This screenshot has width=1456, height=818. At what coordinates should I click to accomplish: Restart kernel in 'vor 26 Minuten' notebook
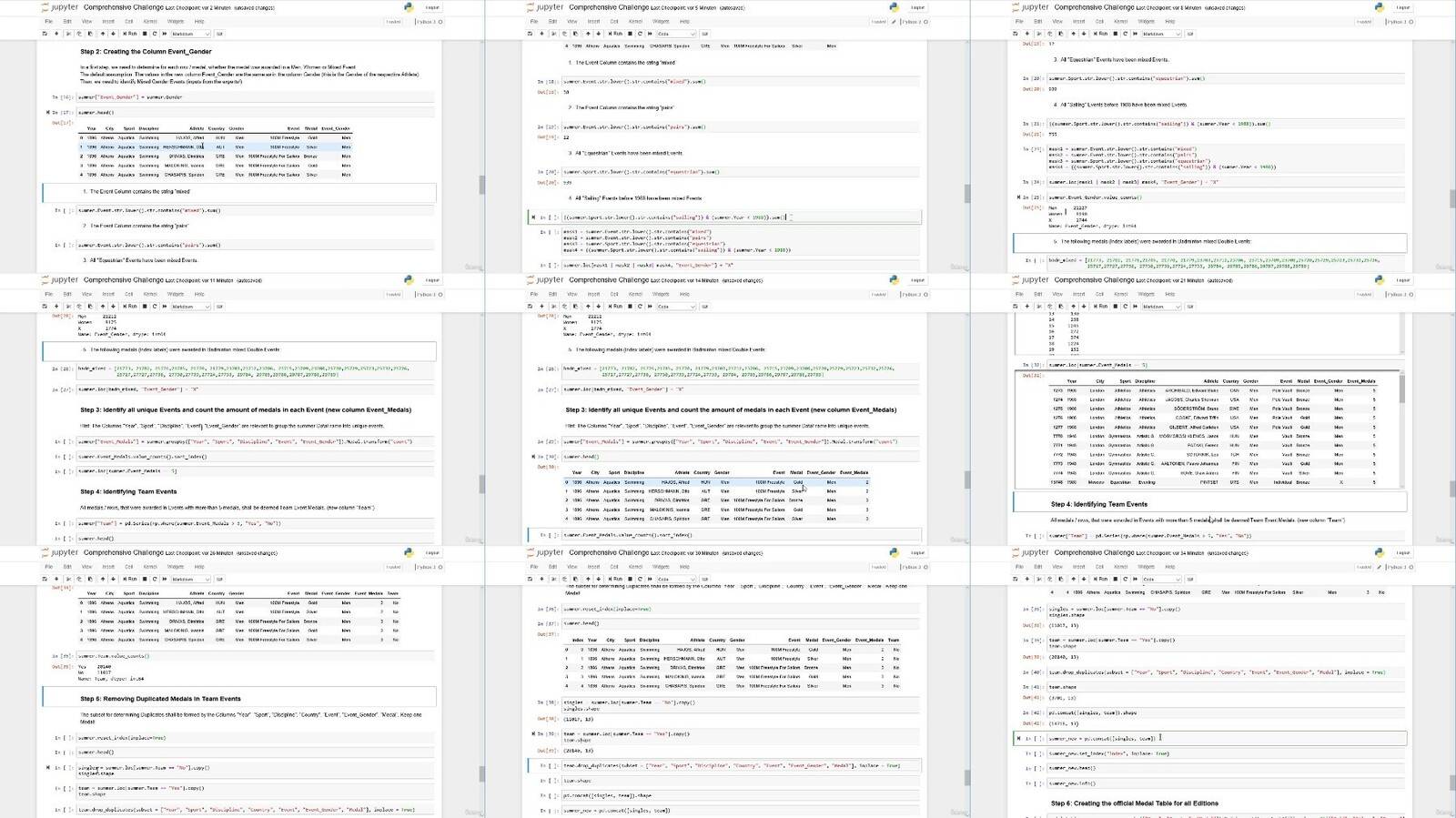point(155,579)
